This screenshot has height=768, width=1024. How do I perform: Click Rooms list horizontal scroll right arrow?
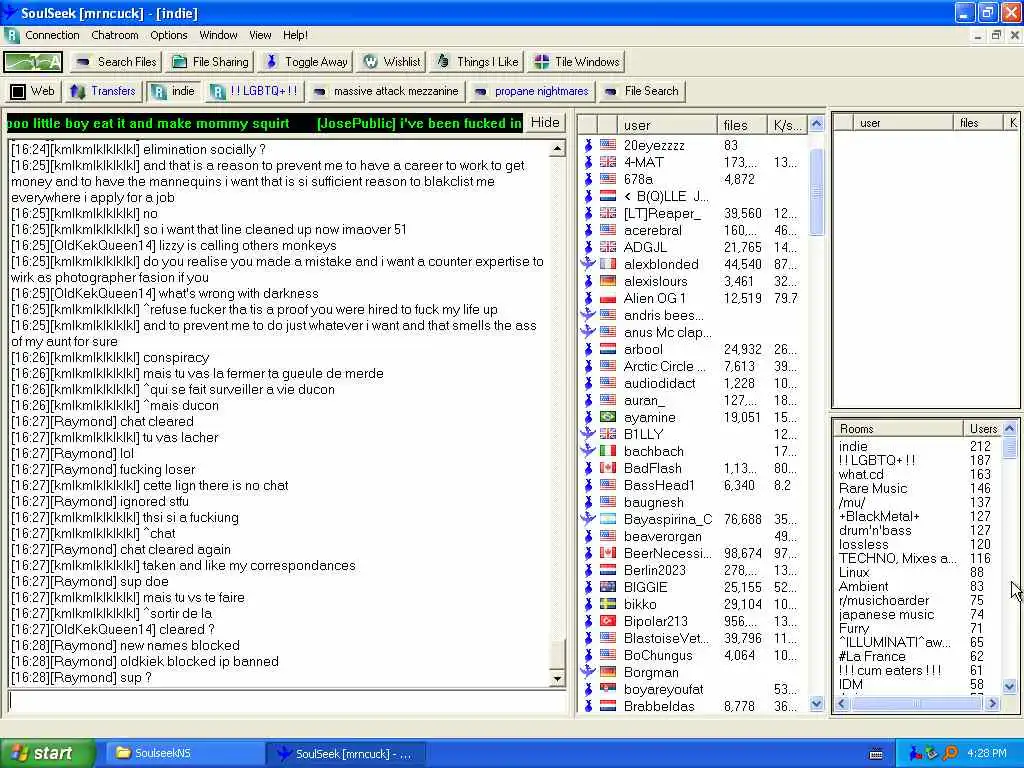pos(993,703)
